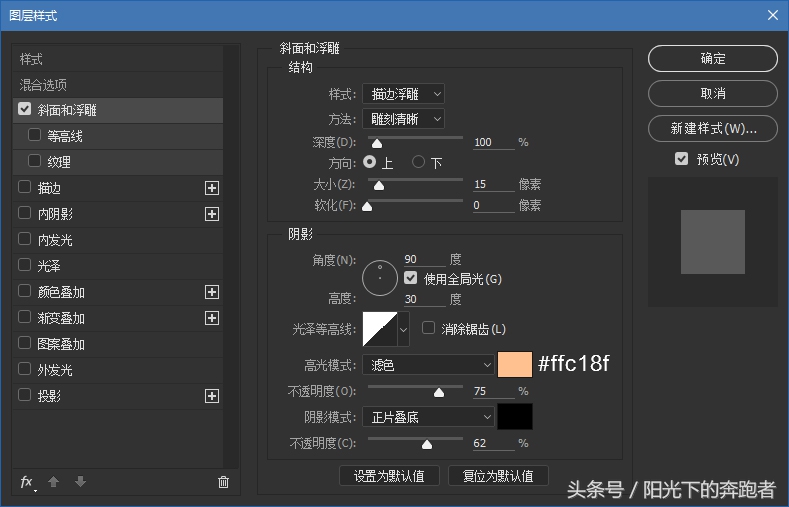The height and width of the screenshot is (507, 789).
Task: Click the 高度 field showing 30
Action: click(425, 299)
